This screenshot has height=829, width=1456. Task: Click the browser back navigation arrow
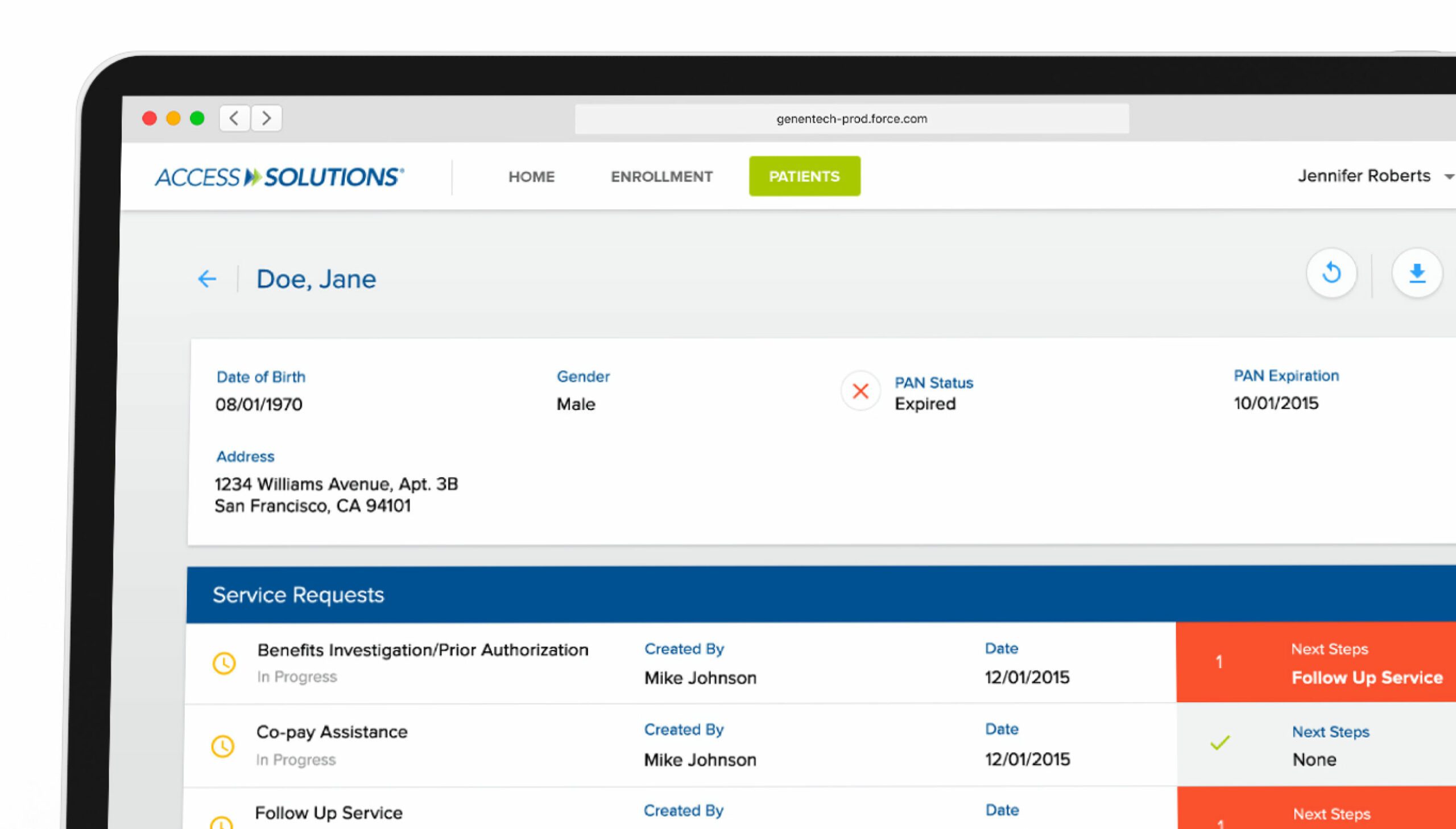[x=234, y=118]
